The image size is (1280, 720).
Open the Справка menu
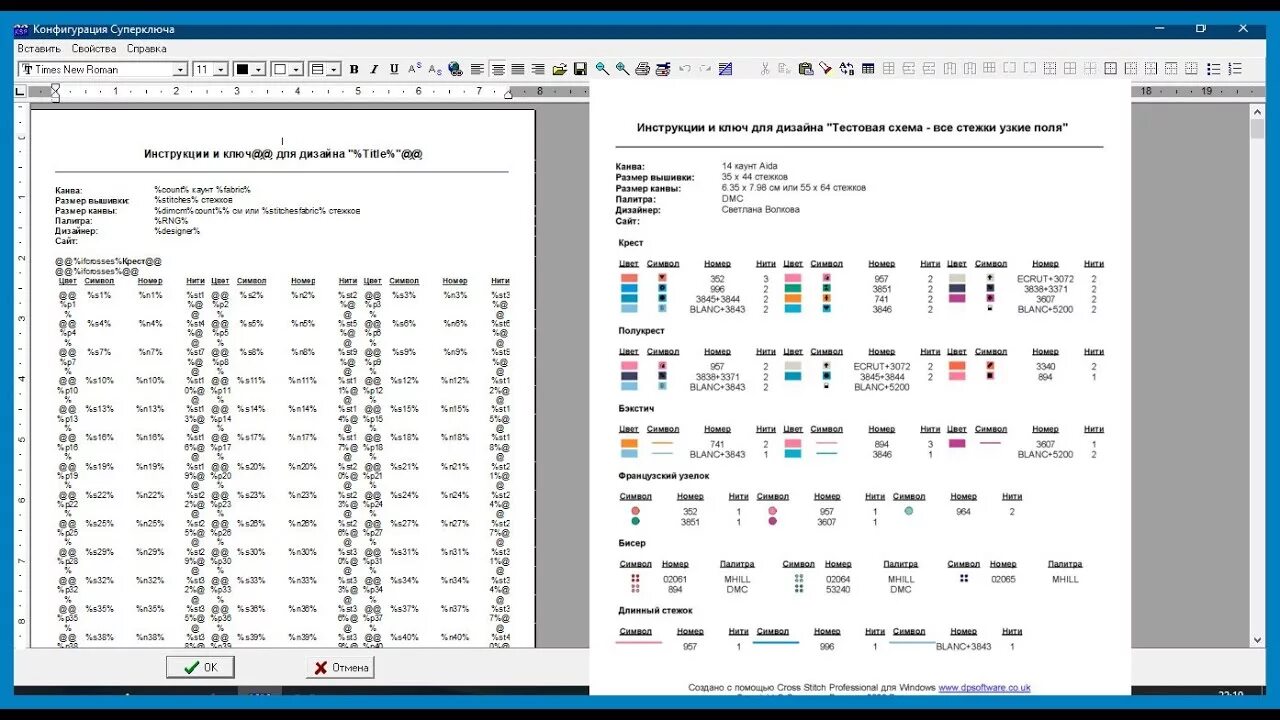click(x=146, y=48)
